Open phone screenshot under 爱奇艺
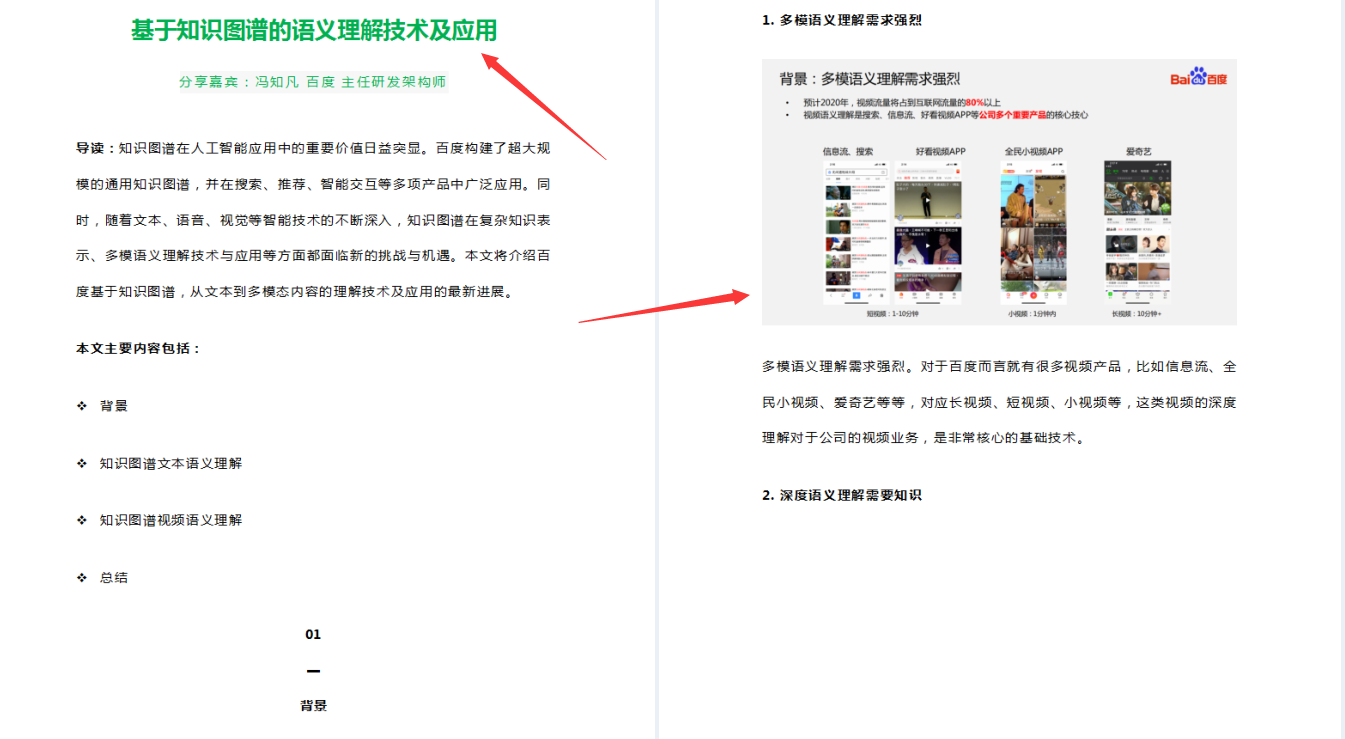The image size is (1345, 739). (1138, 232)
